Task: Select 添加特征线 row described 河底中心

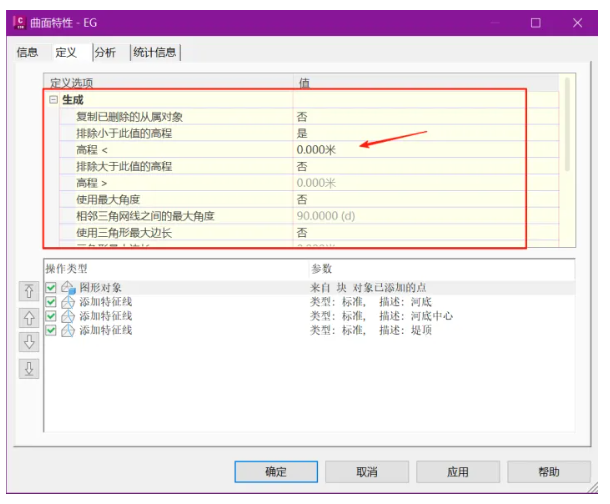Action: pyautogui.click(x=106, y=316)
